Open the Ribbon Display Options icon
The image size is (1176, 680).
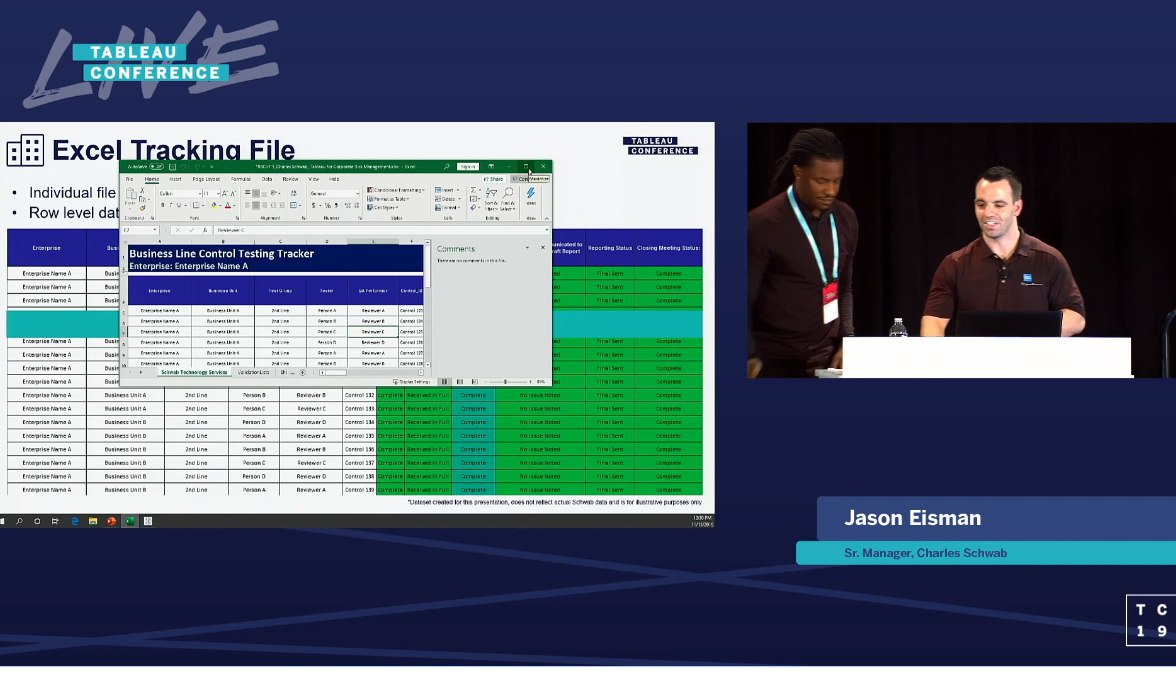click(x=491, y=166)
